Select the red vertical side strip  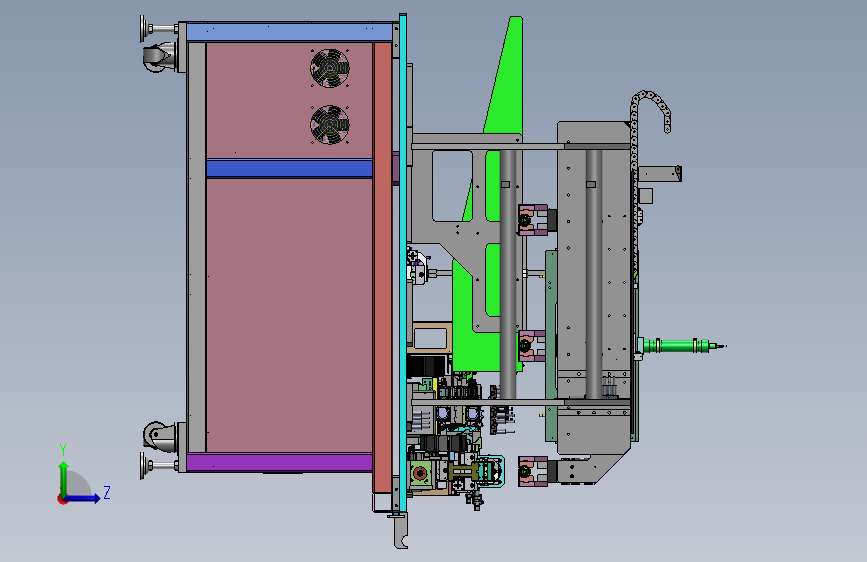(x=382, y=268)
